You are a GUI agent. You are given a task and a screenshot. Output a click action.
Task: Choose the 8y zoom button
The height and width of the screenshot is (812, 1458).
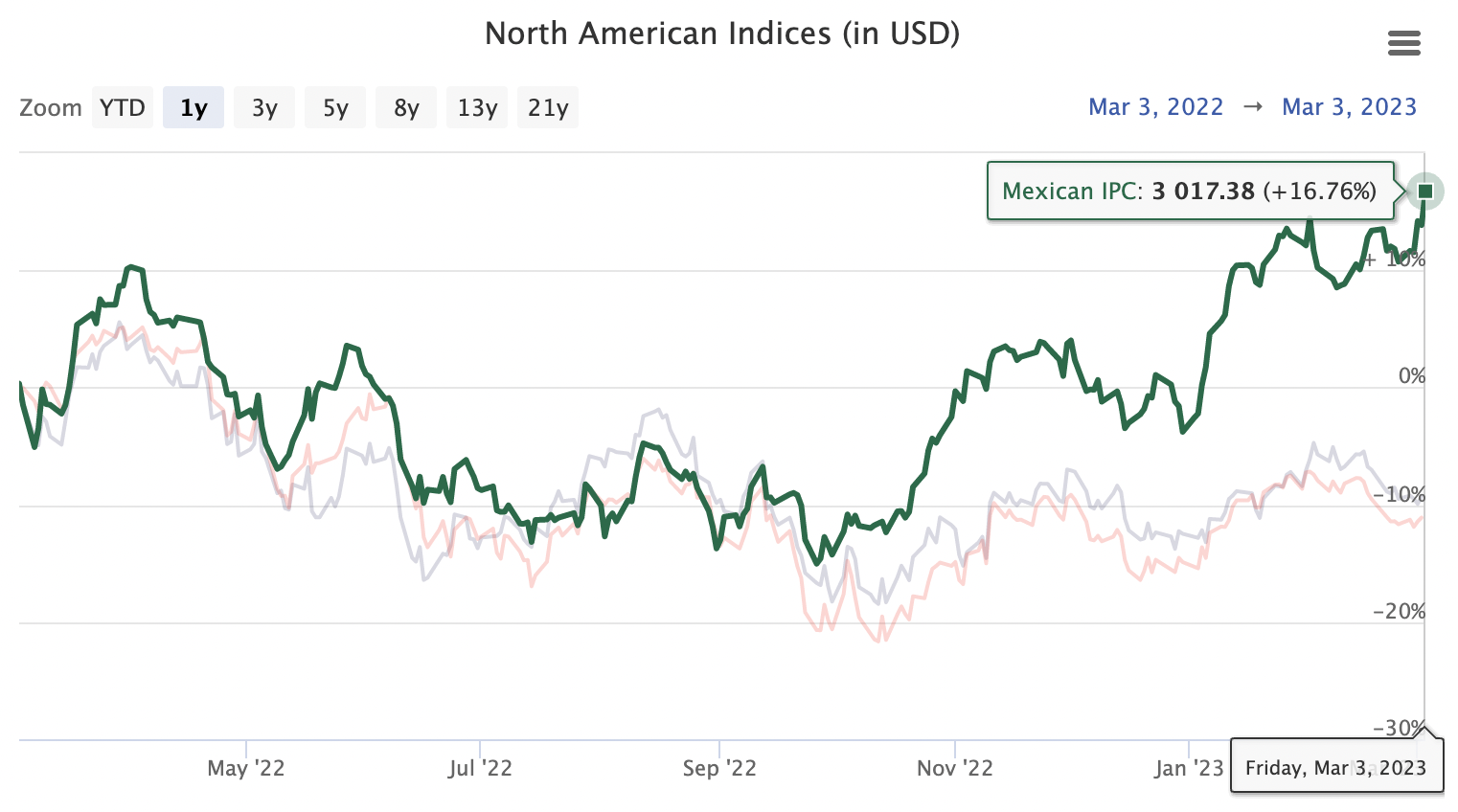point(406,107)
